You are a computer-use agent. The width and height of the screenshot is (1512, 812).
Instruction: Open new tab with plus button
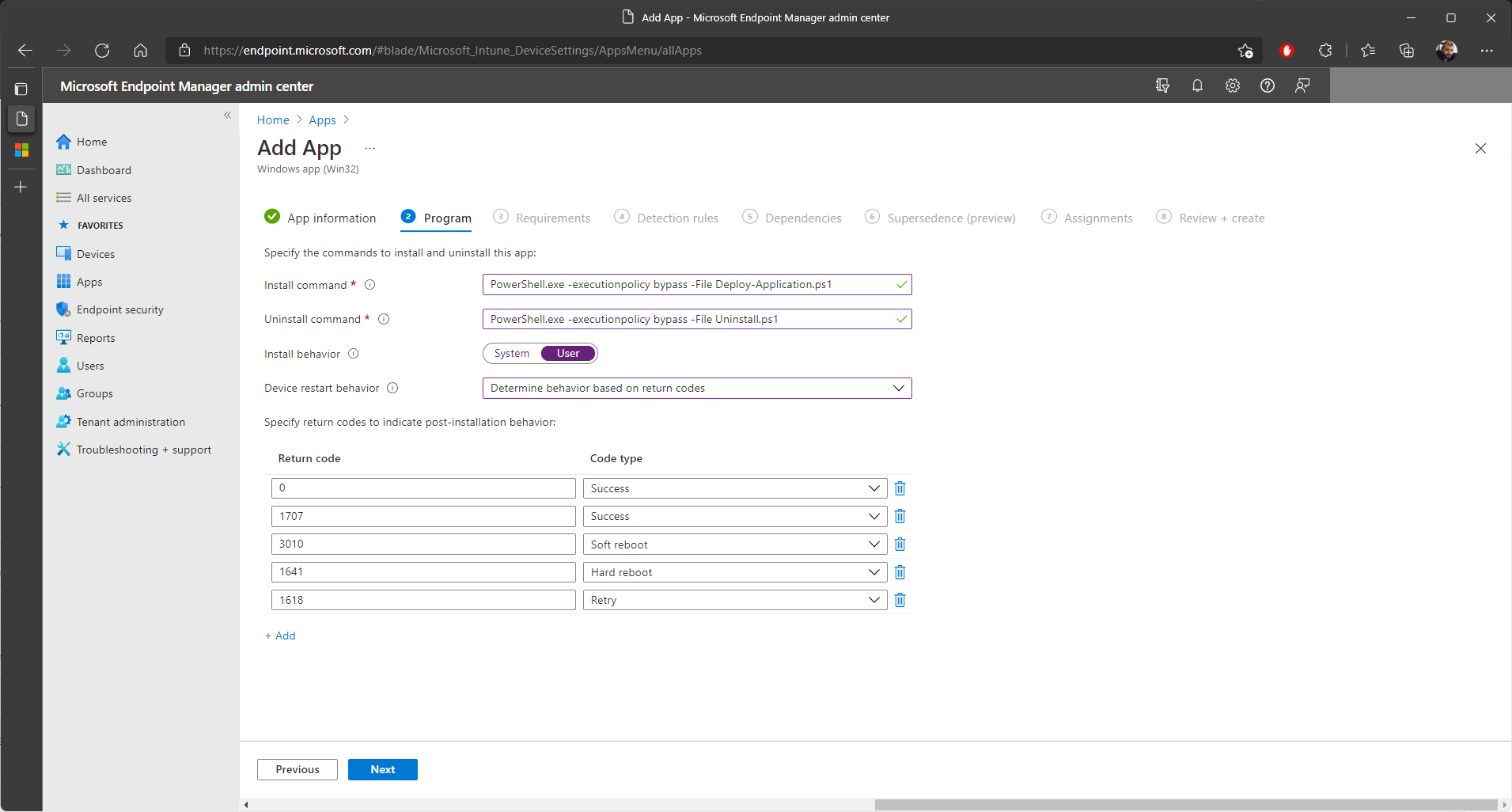click(21, 187)
